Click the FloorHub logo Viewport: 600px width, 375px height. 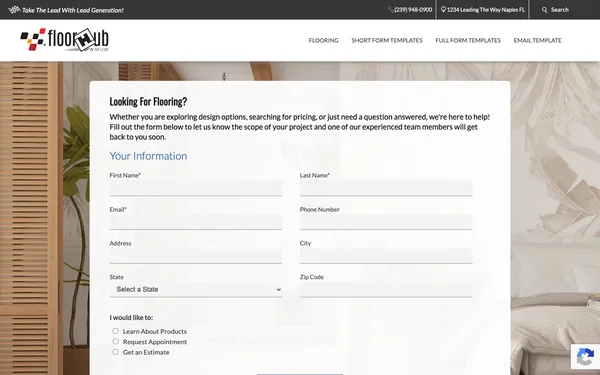pyautogui.click(x=64, y=40)
